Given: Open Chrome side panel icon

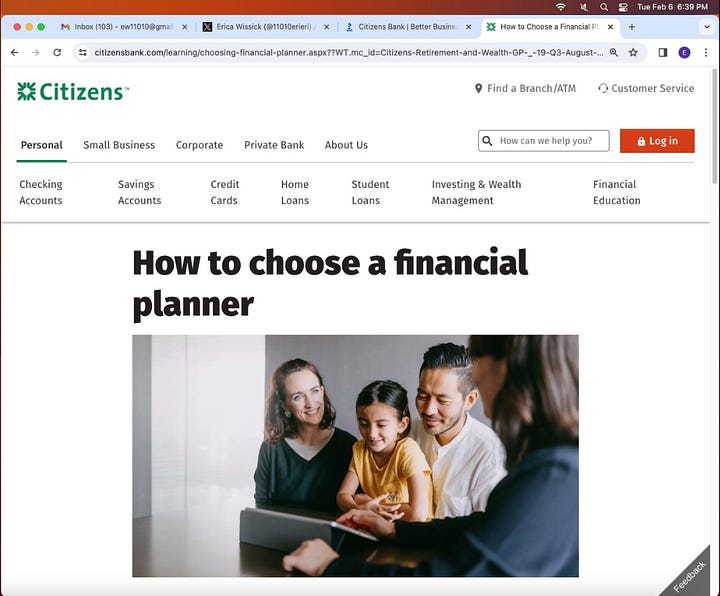Looking at the screenshot, I should pyautogui.click(x=663, y=52).
